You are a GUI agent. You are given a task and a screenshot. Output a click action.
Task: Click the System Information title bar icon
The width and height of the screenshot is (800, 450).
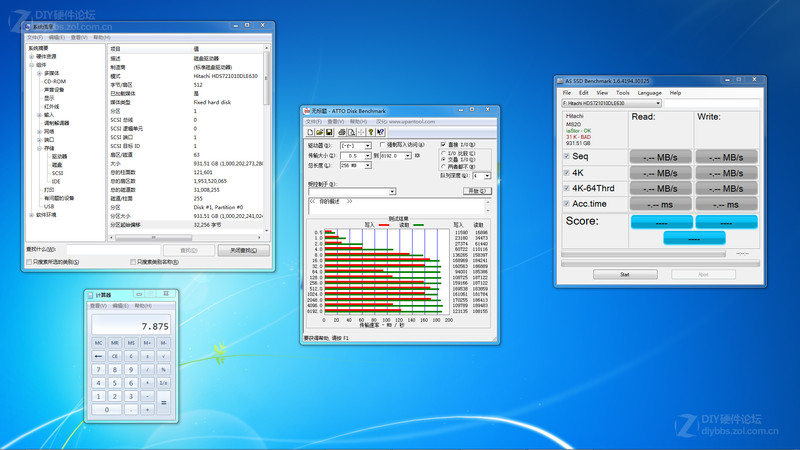click(x=28, y=27)
